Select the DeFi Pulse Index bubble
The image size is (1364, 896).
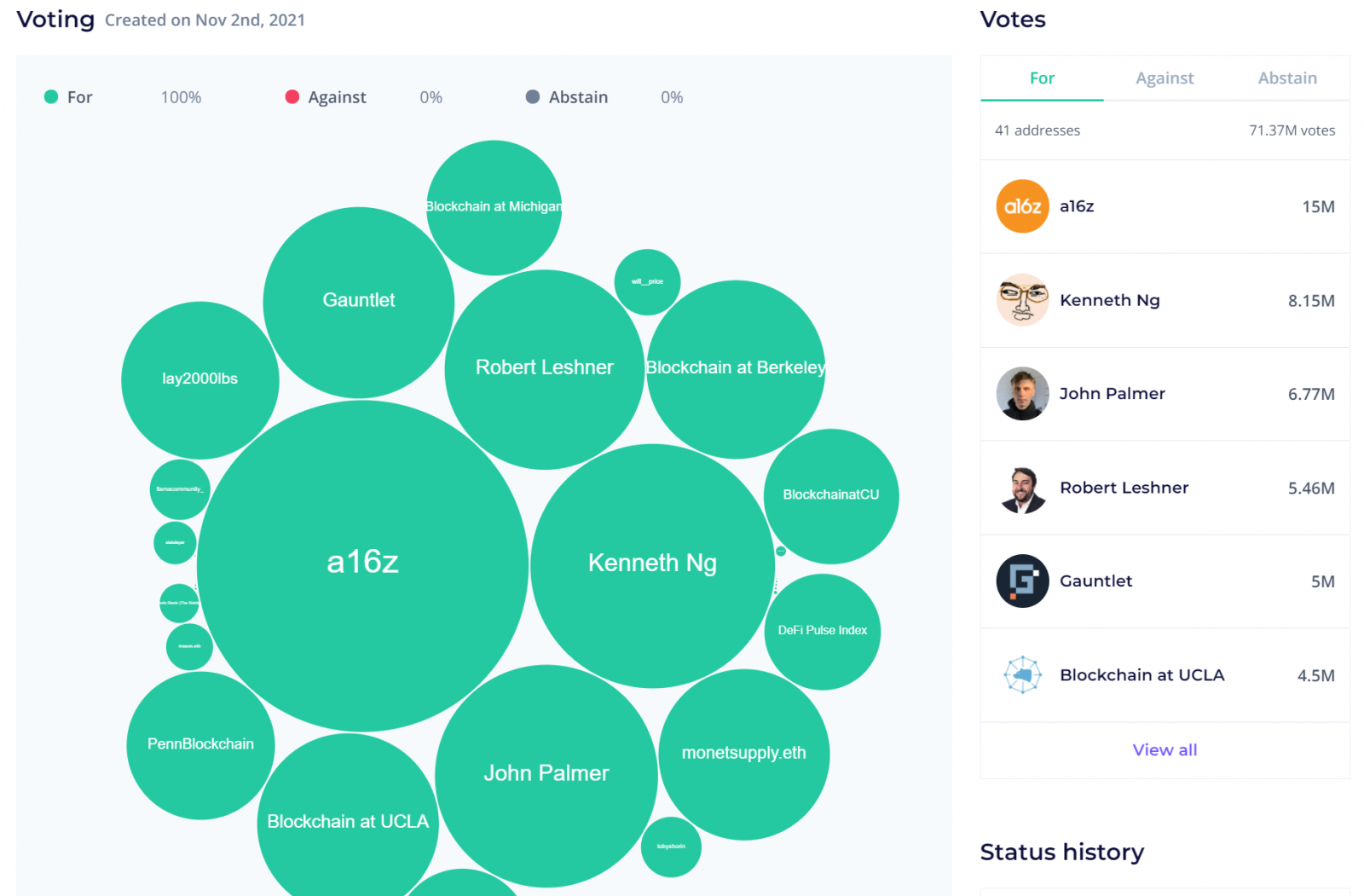823,632
